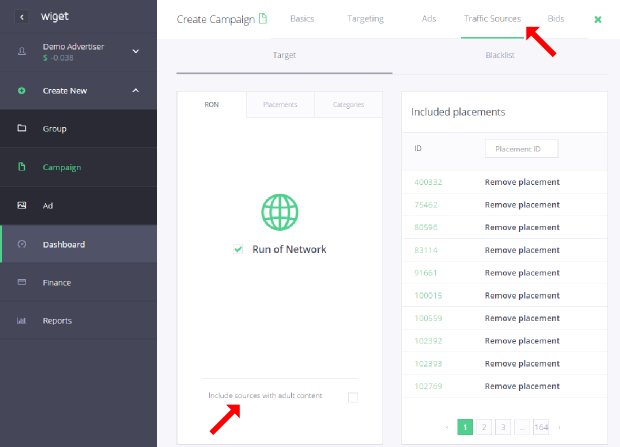Enable include sources with adult content

point(352,397)
